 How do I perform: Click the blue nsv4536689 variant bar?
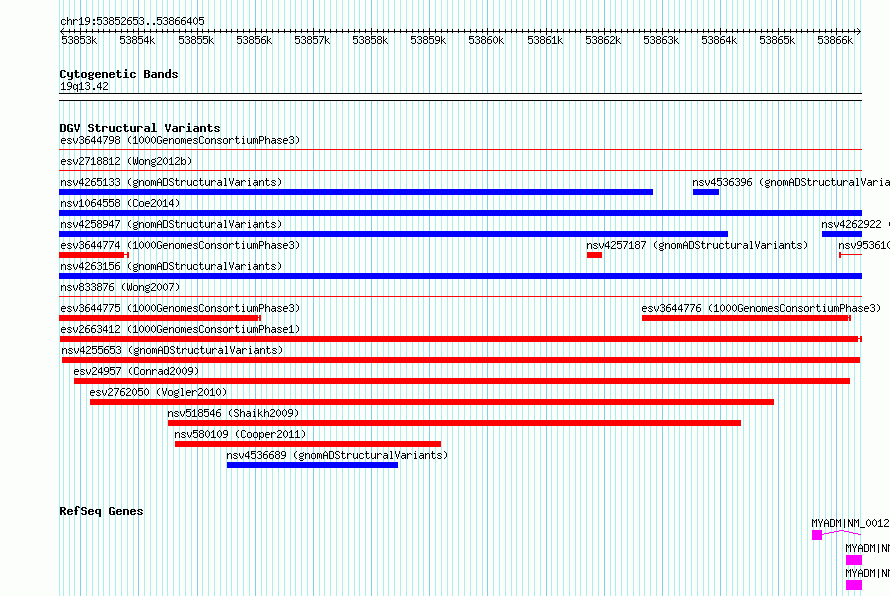(312, 465)
